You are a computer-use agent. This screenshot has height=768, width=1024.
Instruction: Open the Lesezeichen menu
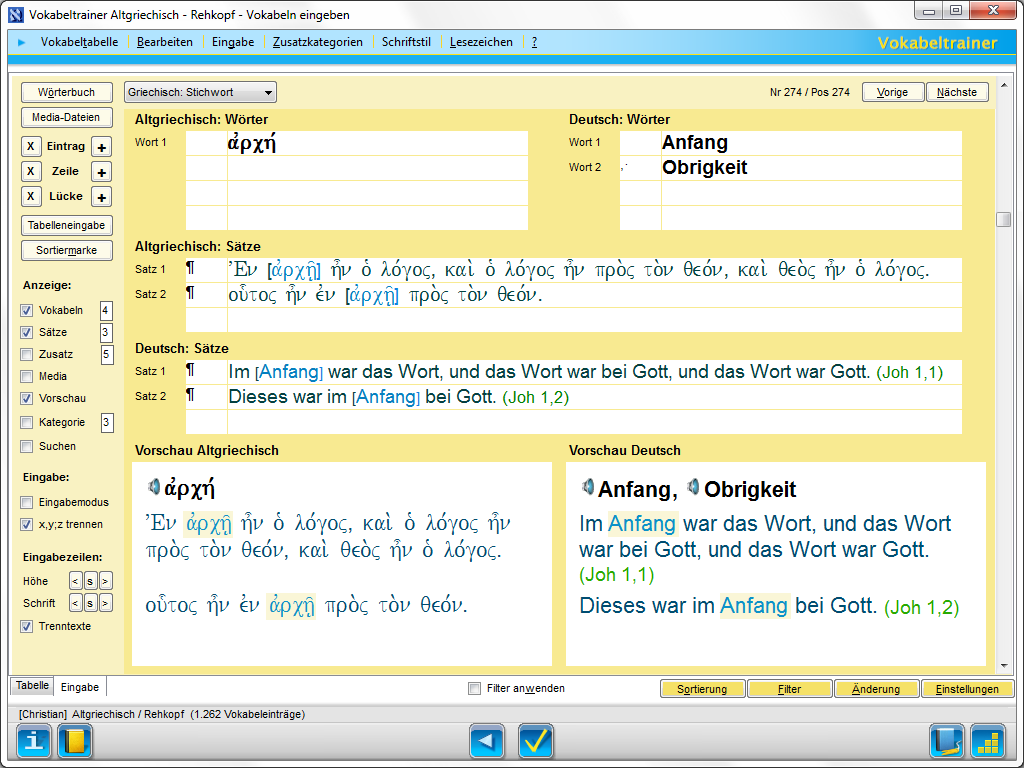[x=481, y=42]
